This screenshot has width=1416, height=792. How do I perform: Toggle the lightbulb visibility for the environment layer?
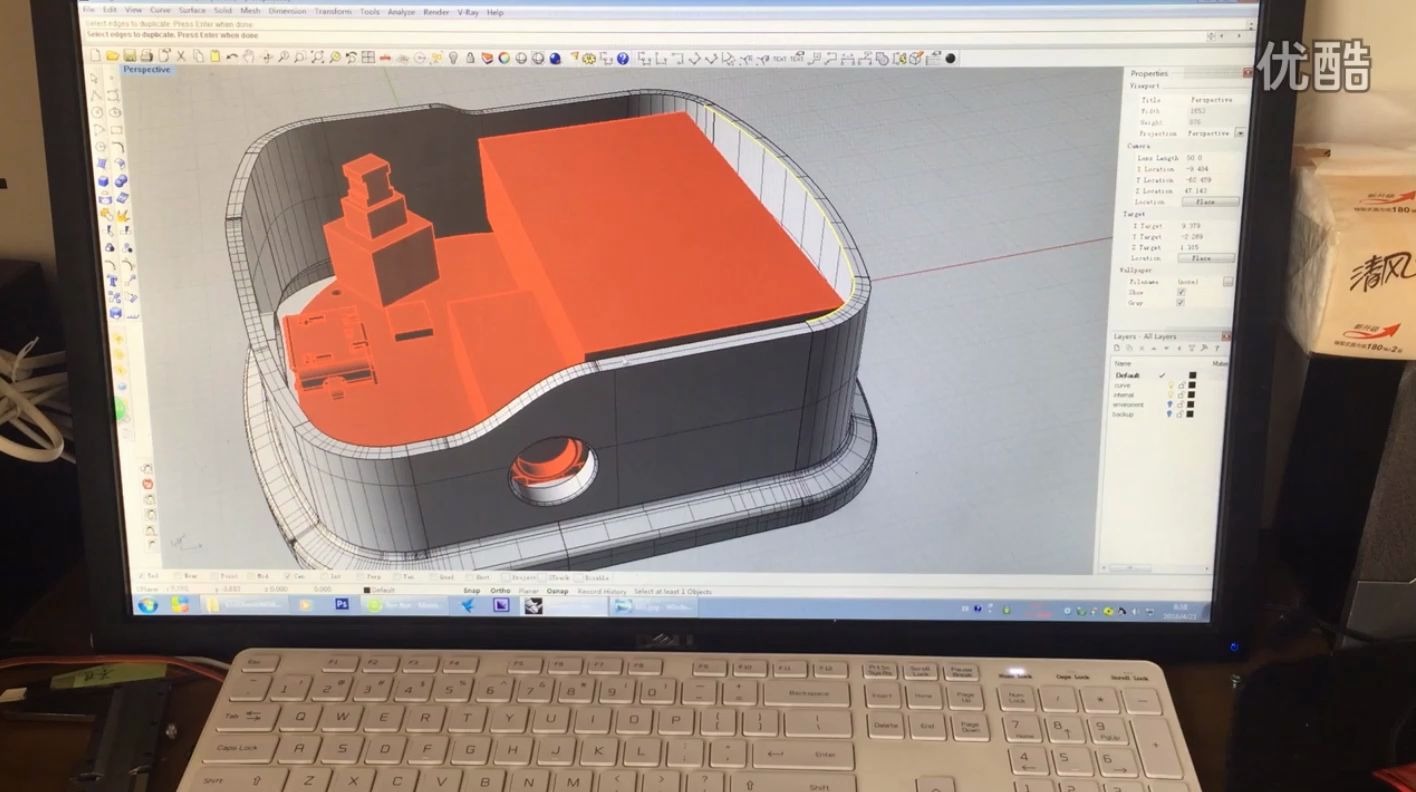click(x=1170, y=404)
